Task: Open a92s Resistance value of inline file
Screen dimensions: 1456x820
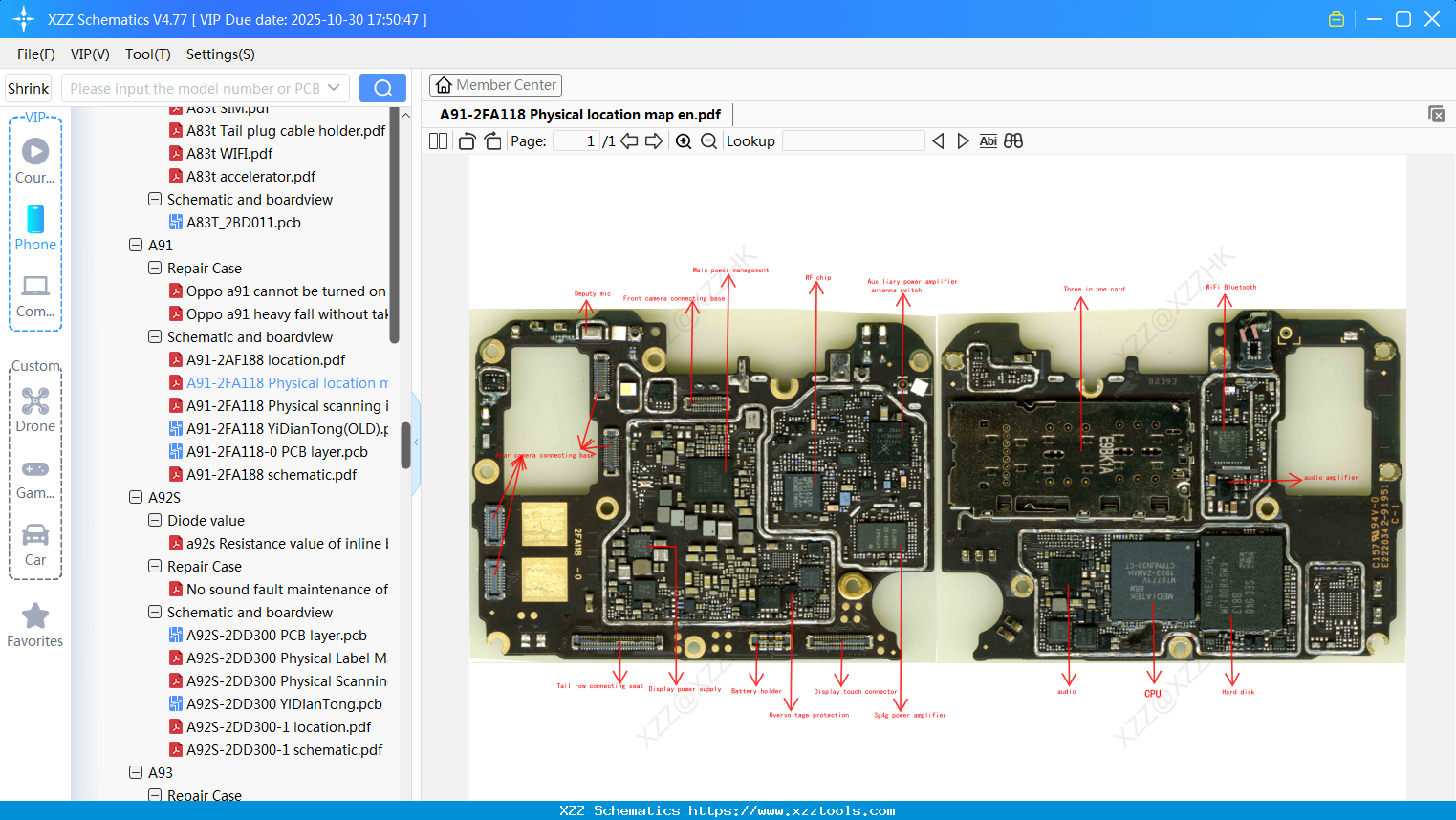Action: (x=287, y=543)
